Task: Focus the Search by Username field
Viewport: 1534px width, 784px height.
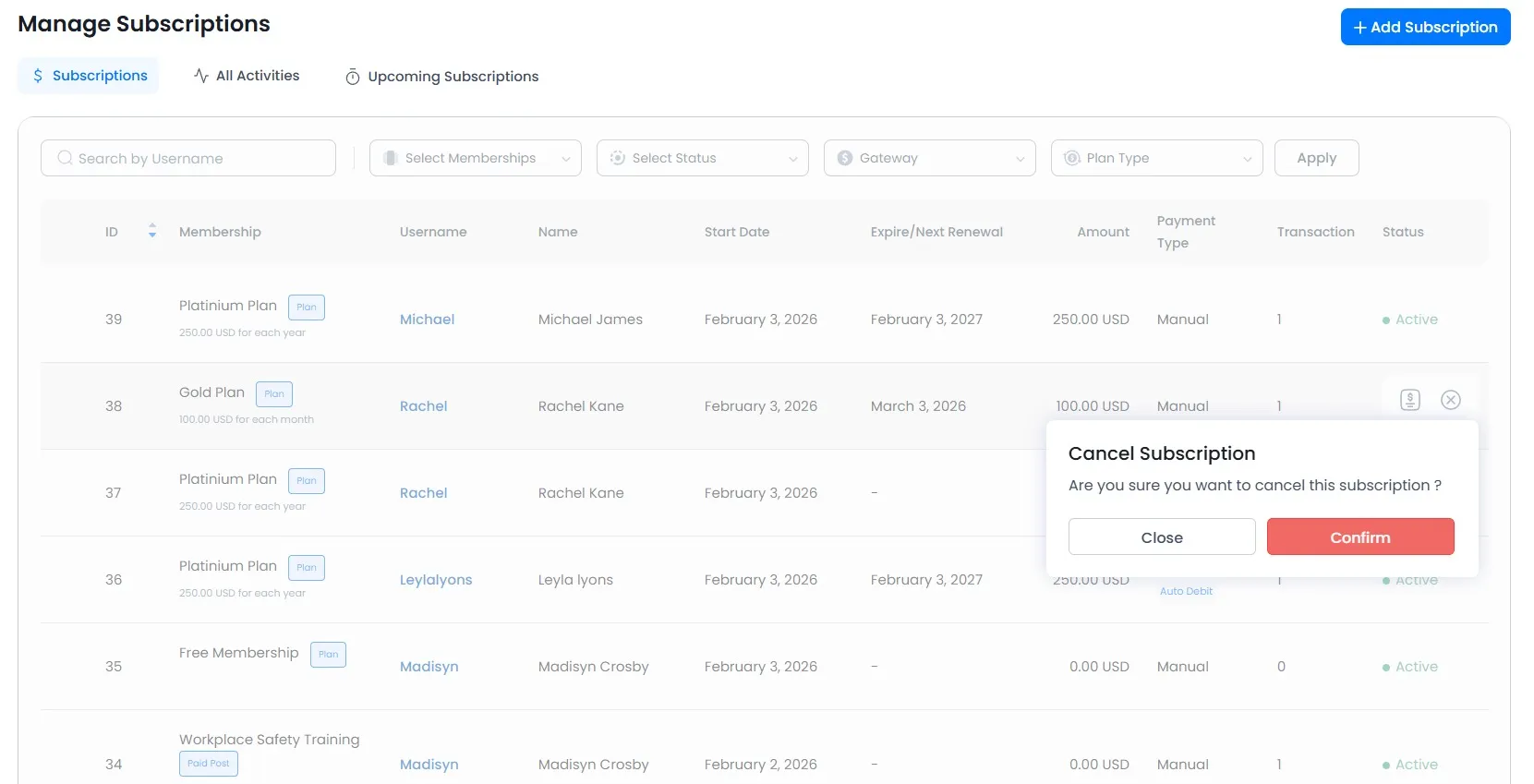Action: [188, 158]
